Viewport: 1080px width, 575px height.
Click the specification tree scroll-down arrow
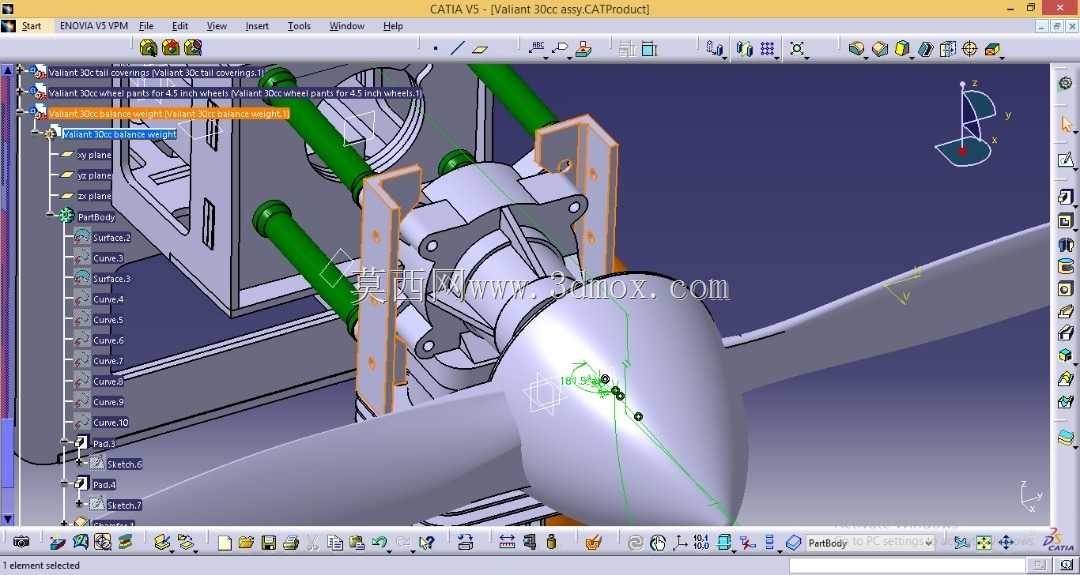(7, 519)
